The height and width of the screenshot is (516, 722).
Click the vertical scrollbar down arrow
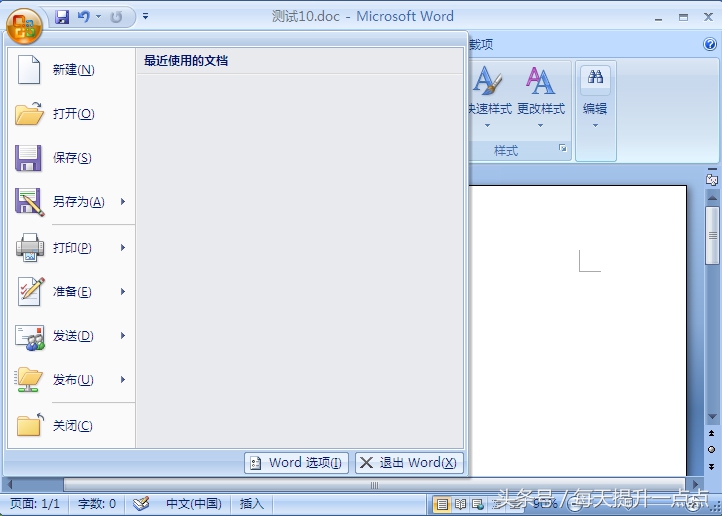(712, 417)
